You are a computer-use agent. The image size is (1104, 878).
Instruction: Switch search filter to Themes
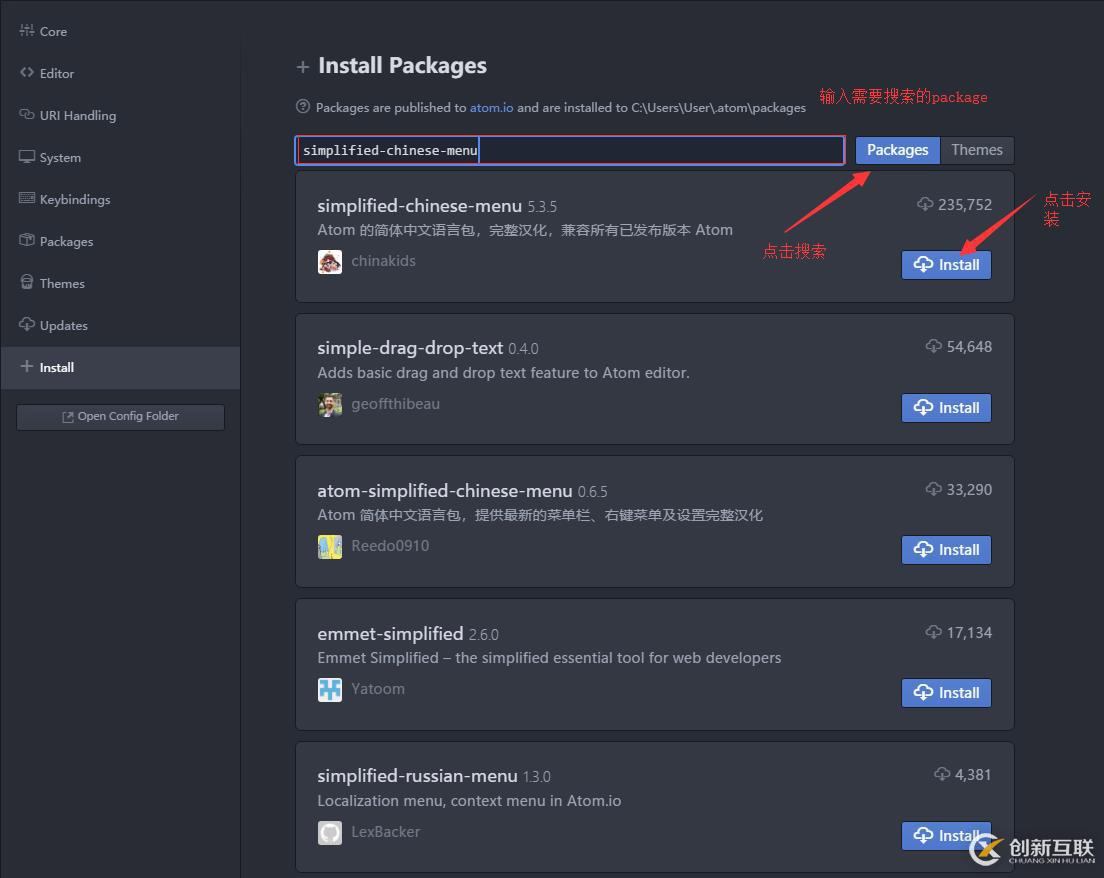pyautogui.click(x=976, y=150)
